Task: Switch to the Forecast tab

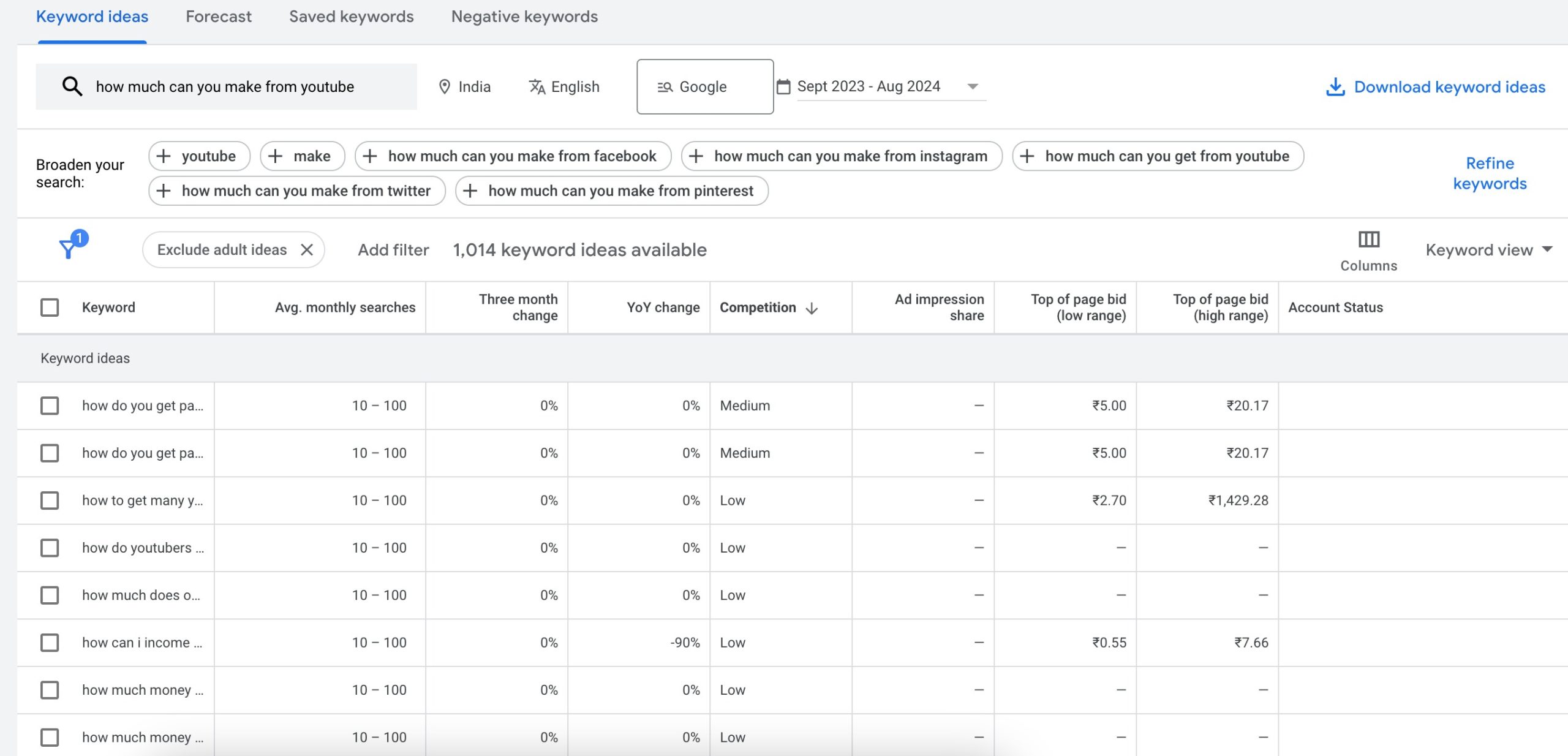Action: tap(219, 16)
